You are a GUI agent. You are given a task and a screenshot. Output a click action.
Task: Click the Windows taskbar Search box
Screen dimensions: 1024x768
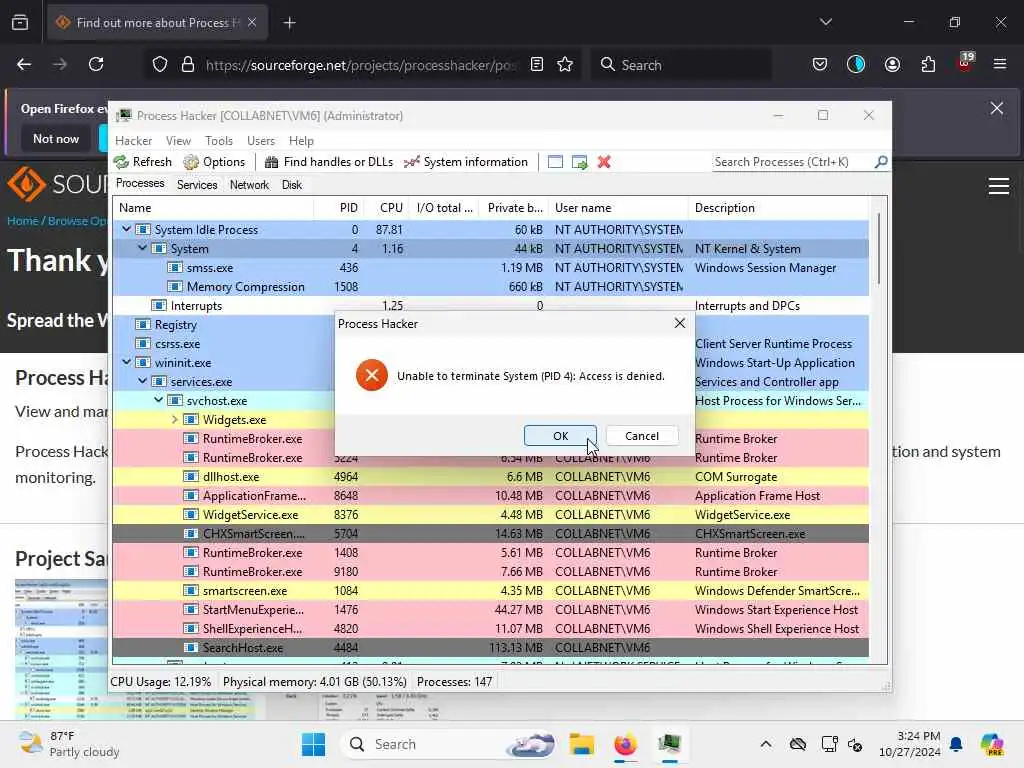click(x=449, y=744)
